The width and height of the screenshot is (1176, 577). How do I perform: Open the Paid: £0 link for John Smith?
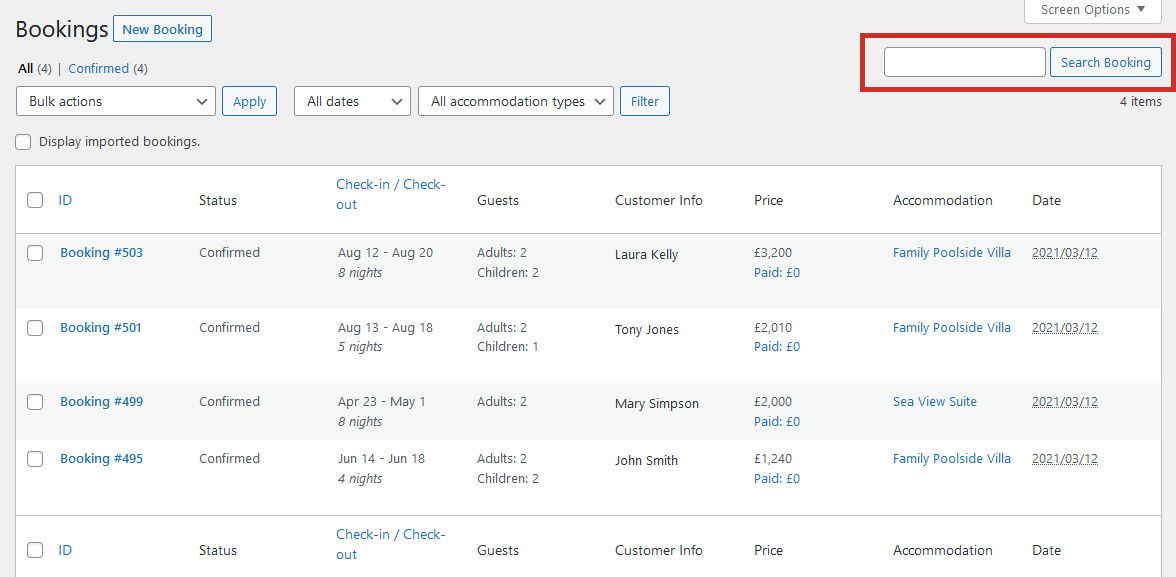pyautogui.click(x=777, y=479)
